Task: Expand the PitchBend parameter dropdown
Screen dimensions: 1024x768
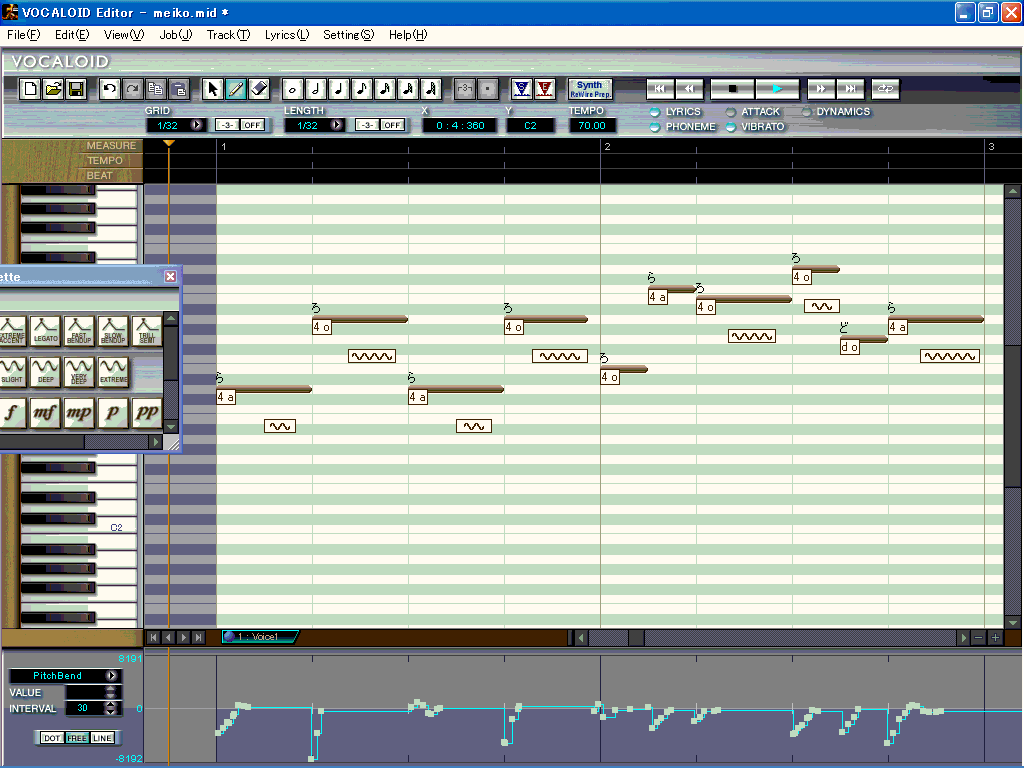Action: tap(112, 676)
